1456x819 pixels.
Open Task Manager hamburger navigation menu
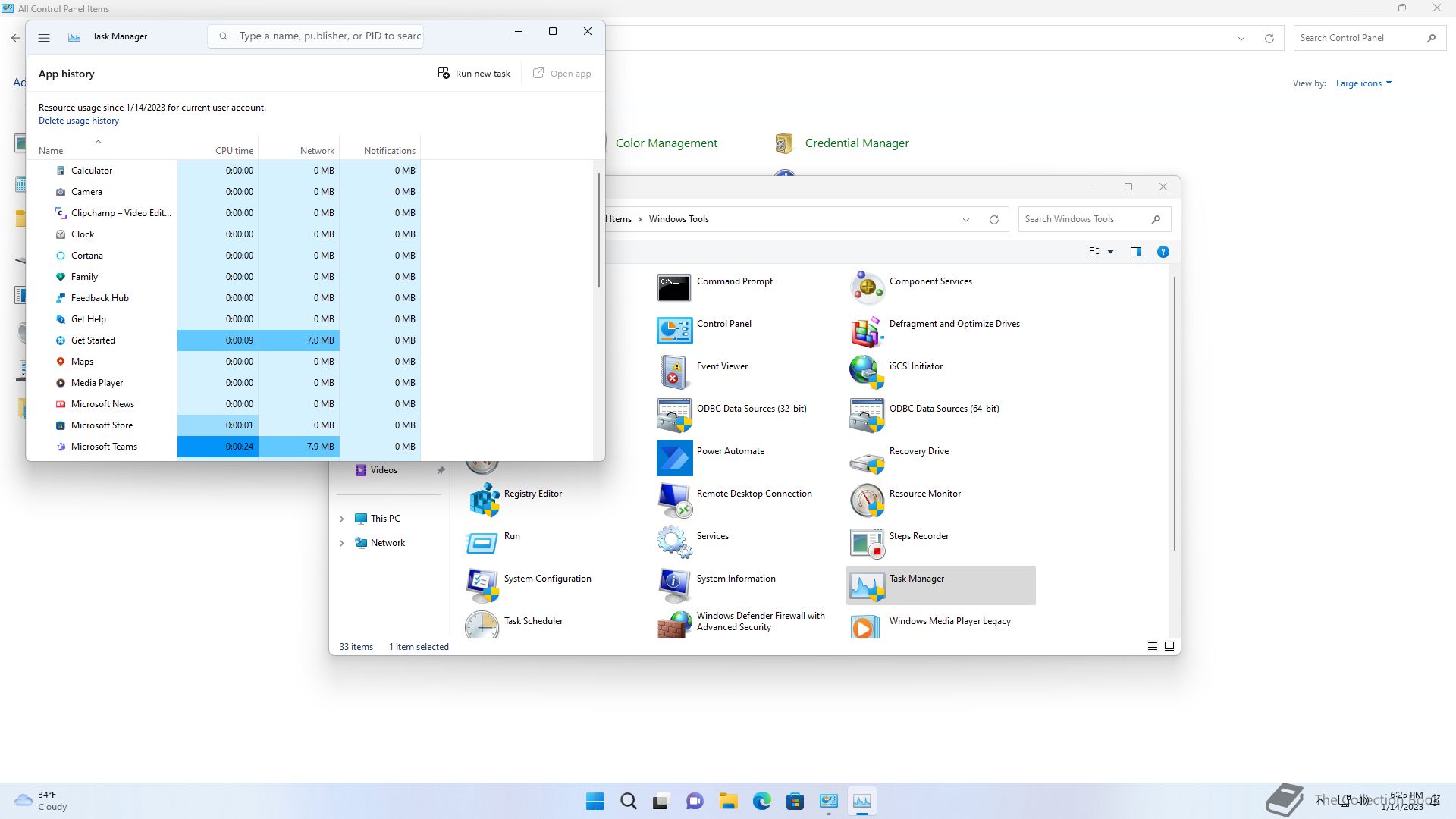(44, 36)
